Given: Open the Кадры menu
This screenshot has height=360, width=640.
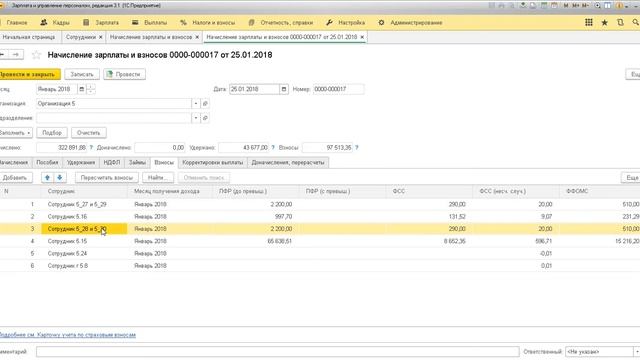Looking at the screenshot, I should pos(55,23).
